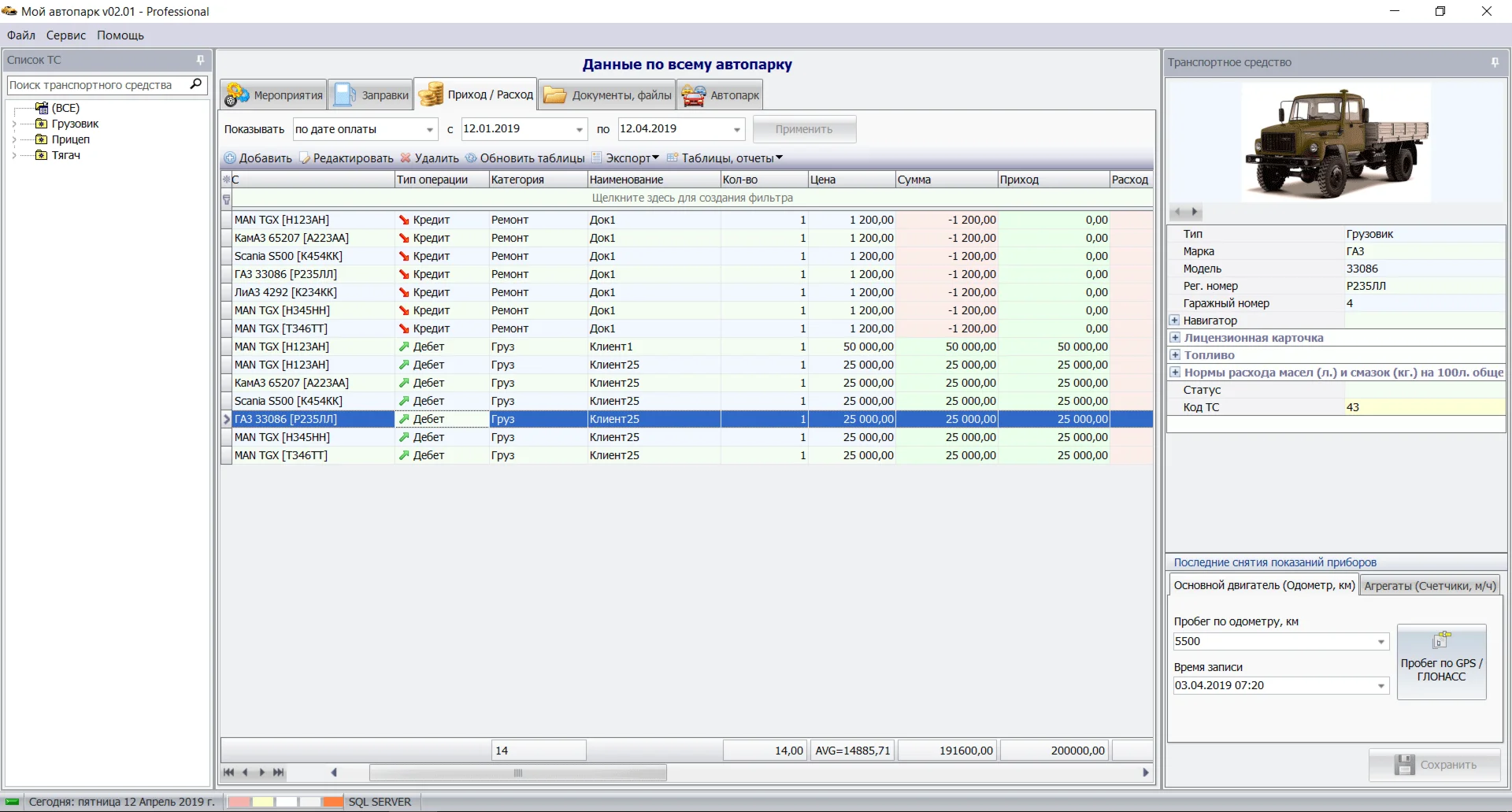This screenshot has width=1512, height=812.
Task: Click the Refresh tables icon
Action: [471, 158]
